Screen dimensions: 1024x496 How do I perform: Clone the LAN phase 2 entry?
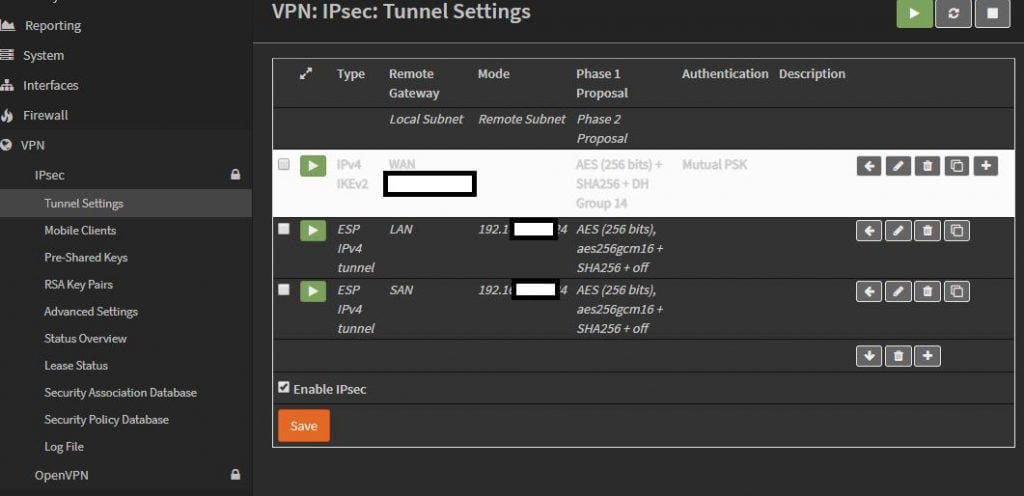[x=957, y=230]
